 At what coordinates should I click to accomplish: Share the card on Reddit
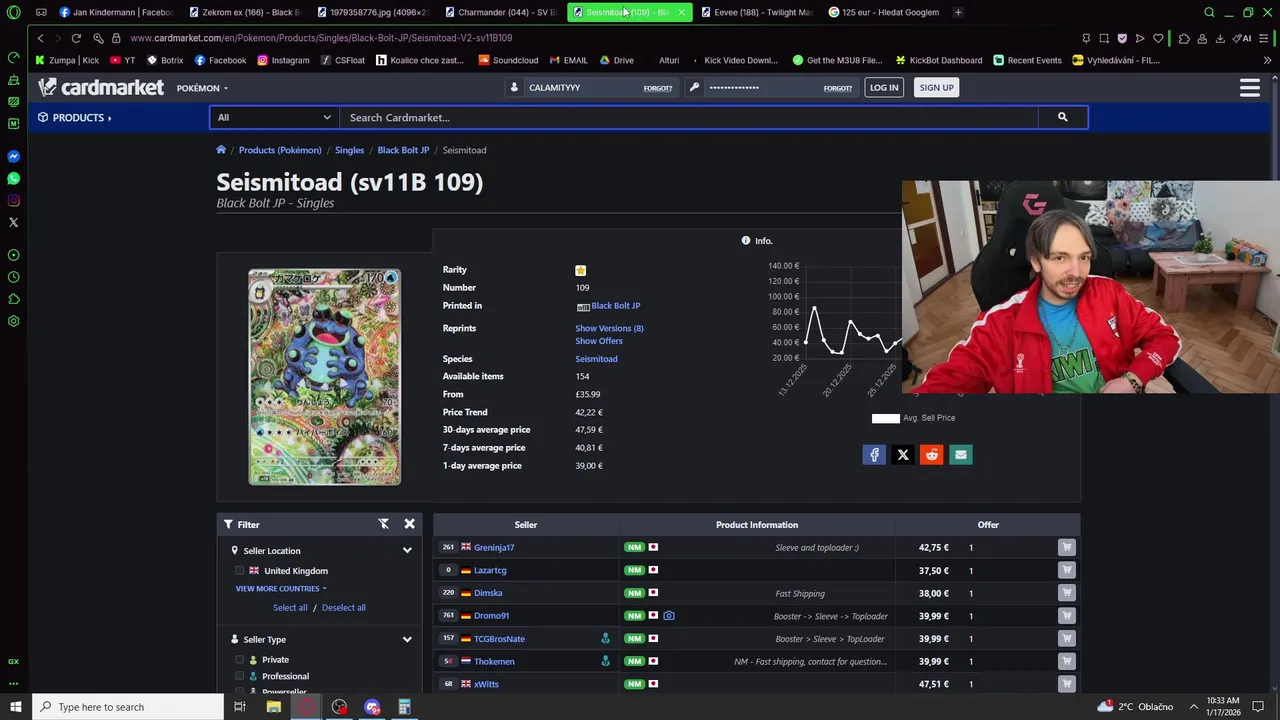932,455
